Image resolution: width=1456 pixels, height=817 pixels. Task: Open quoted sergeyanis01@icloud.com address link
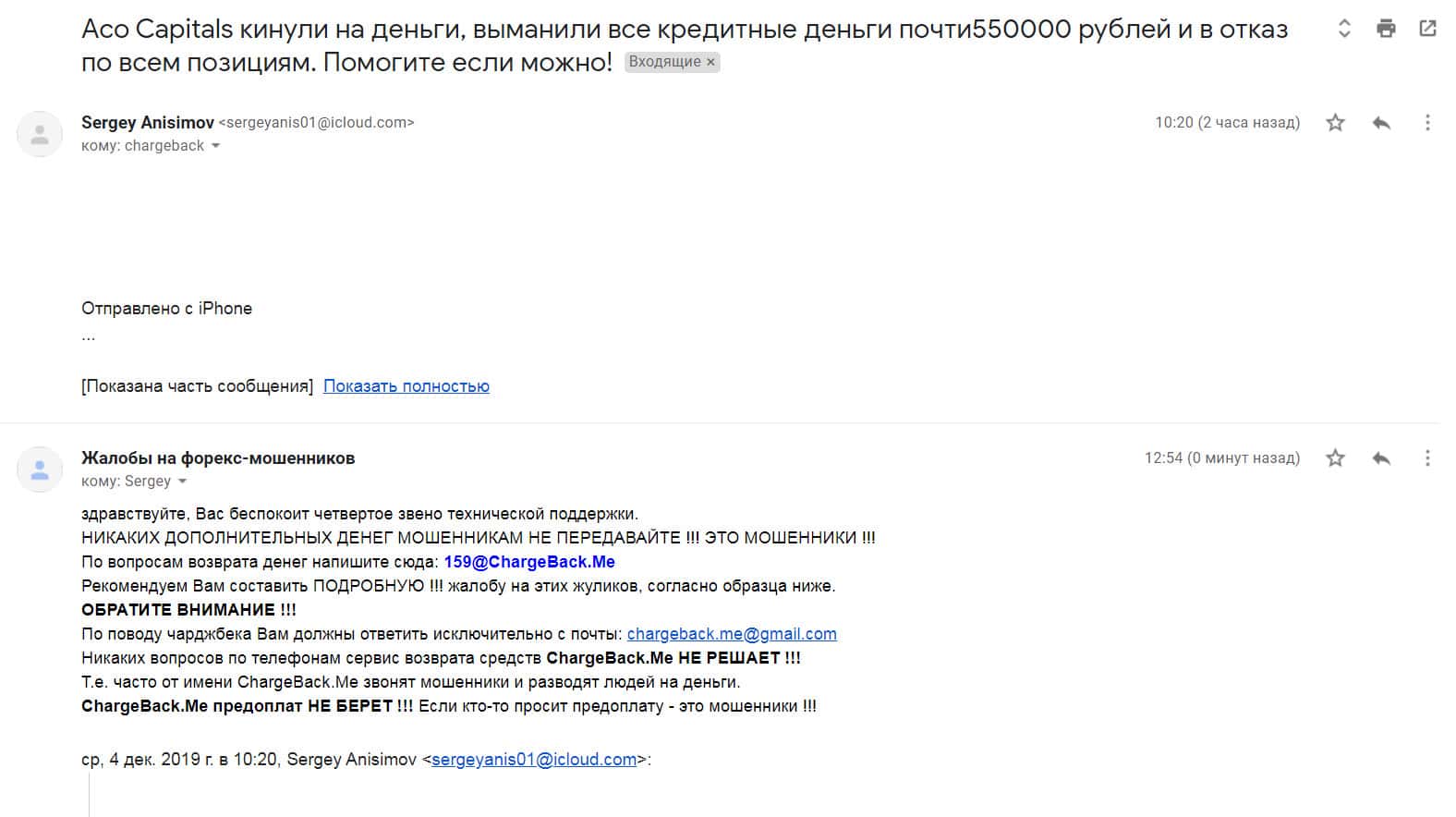point(534,760)
